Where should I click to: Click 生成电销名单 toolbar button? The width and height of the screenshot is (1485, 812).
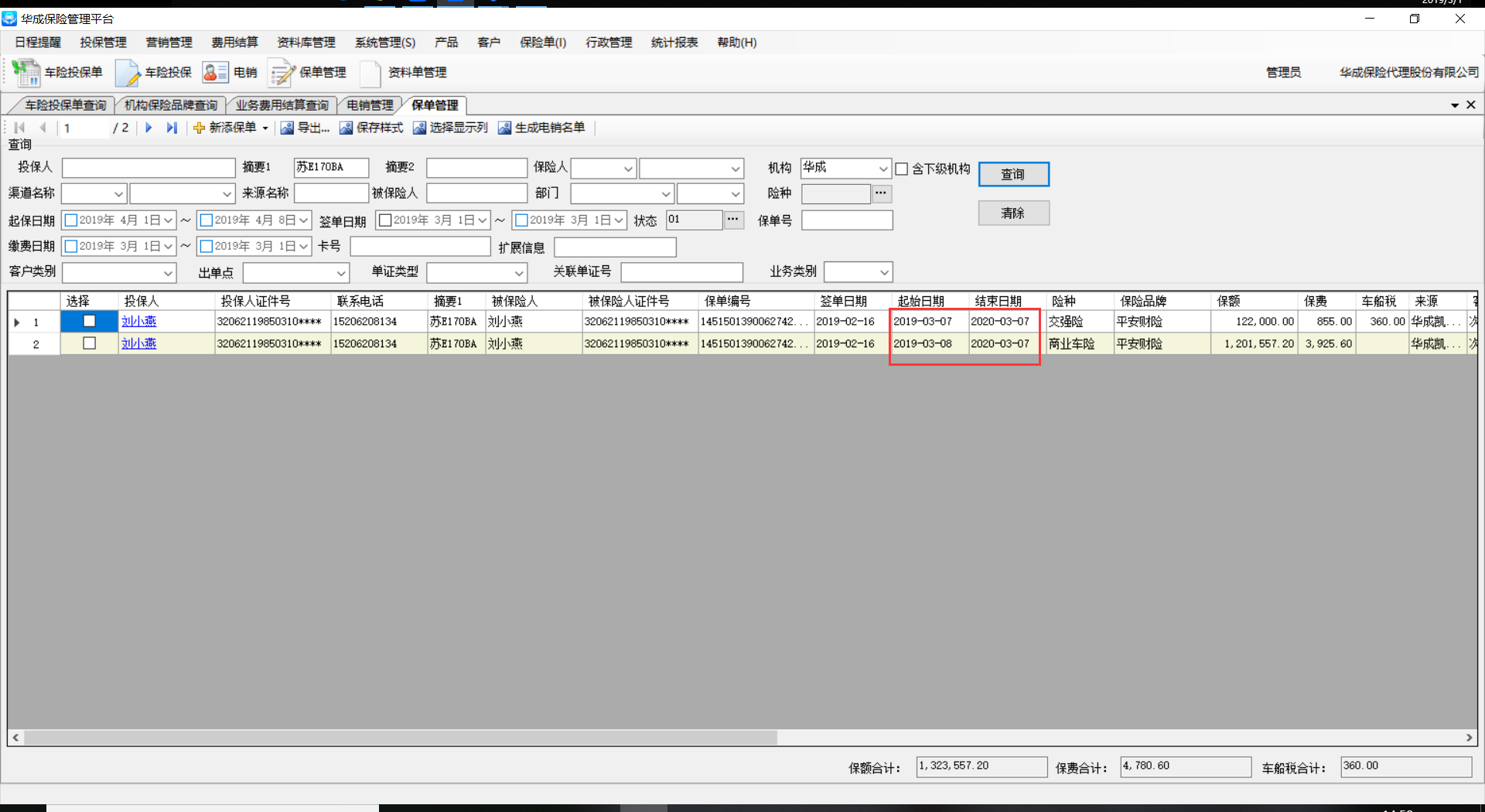pos(541,128)
